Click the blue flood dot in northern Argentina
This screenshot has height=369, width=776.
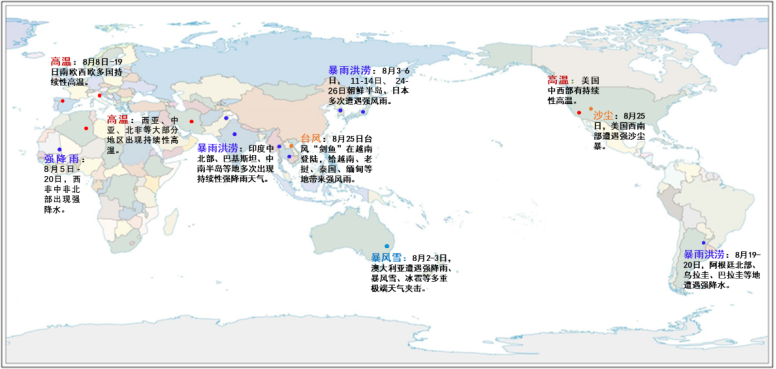[703, 242]
